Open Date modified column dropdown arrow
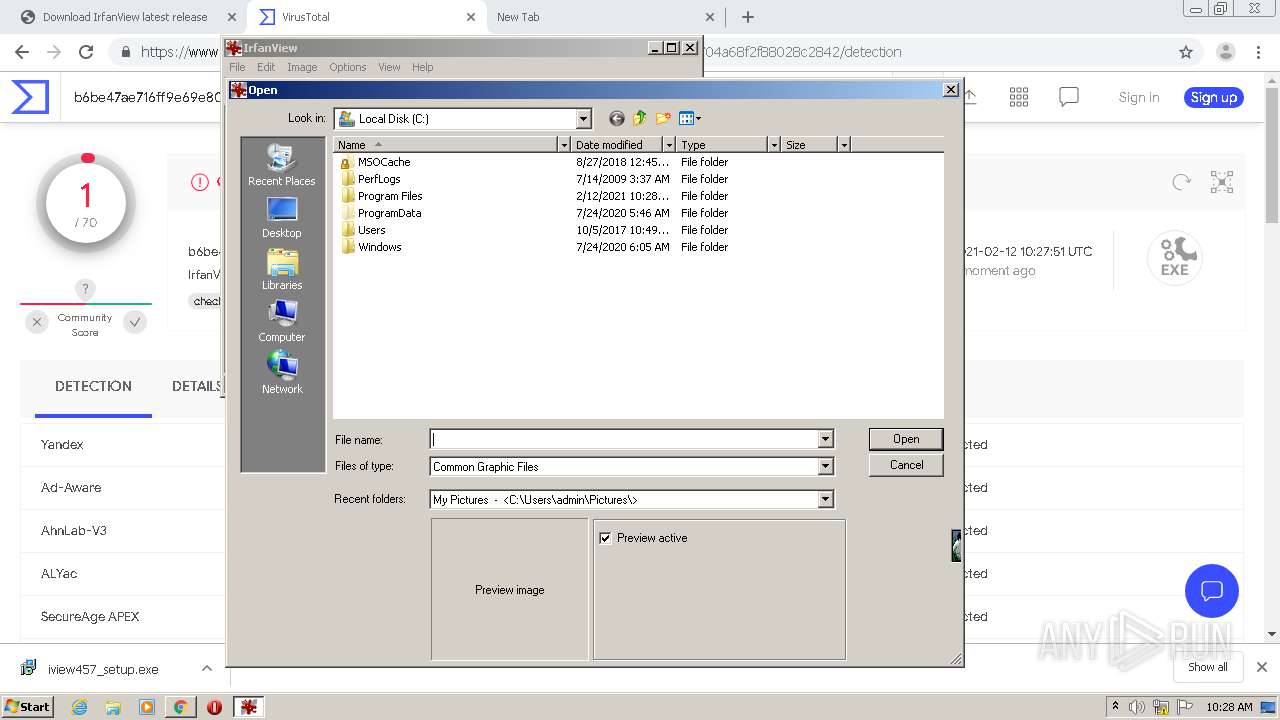The height and width of the screenshot is (720, 1280). [669, 145]
